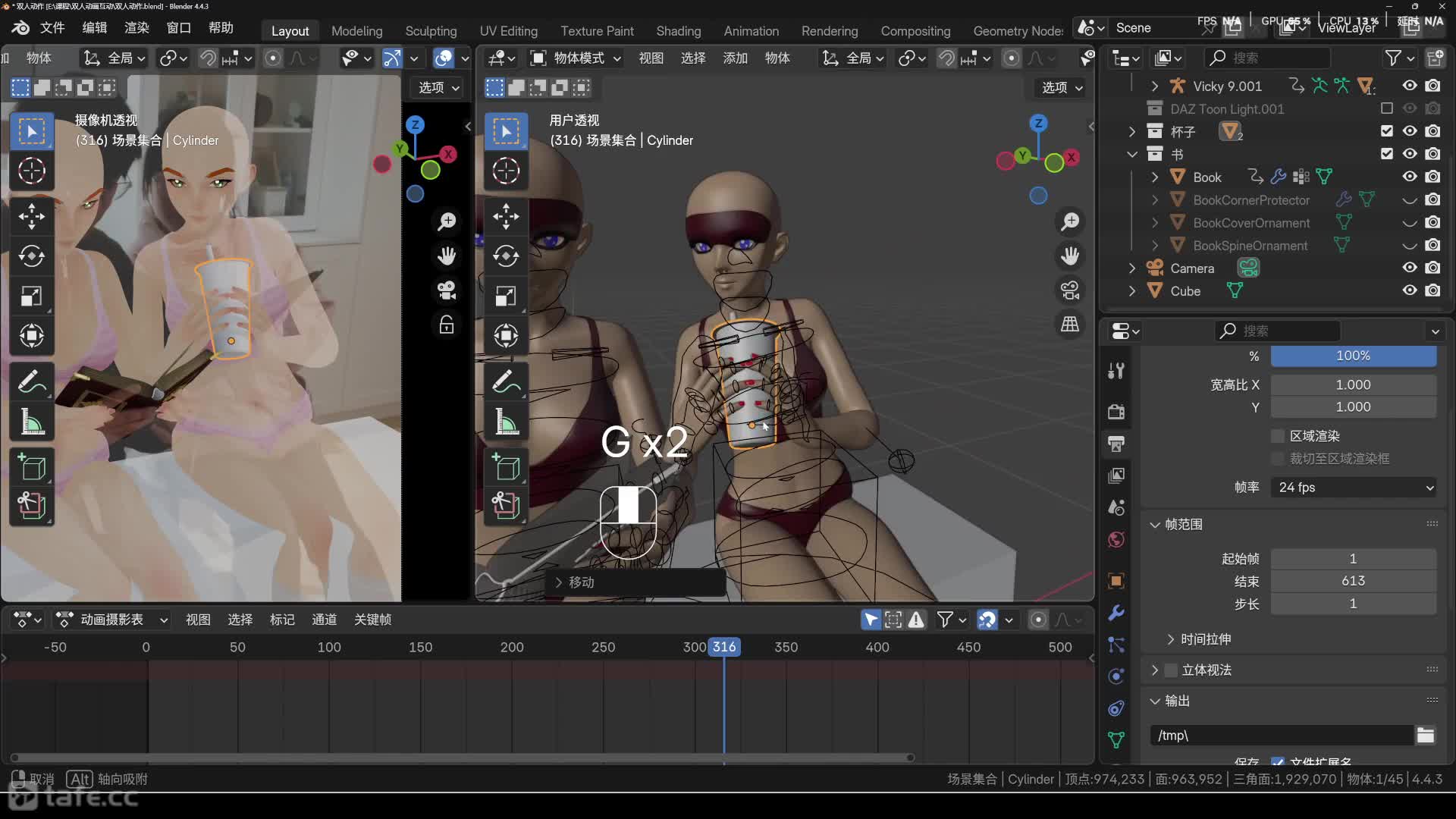
Task: Click the 100% resolution scale slider
Action: click(x=1353, y=356)
